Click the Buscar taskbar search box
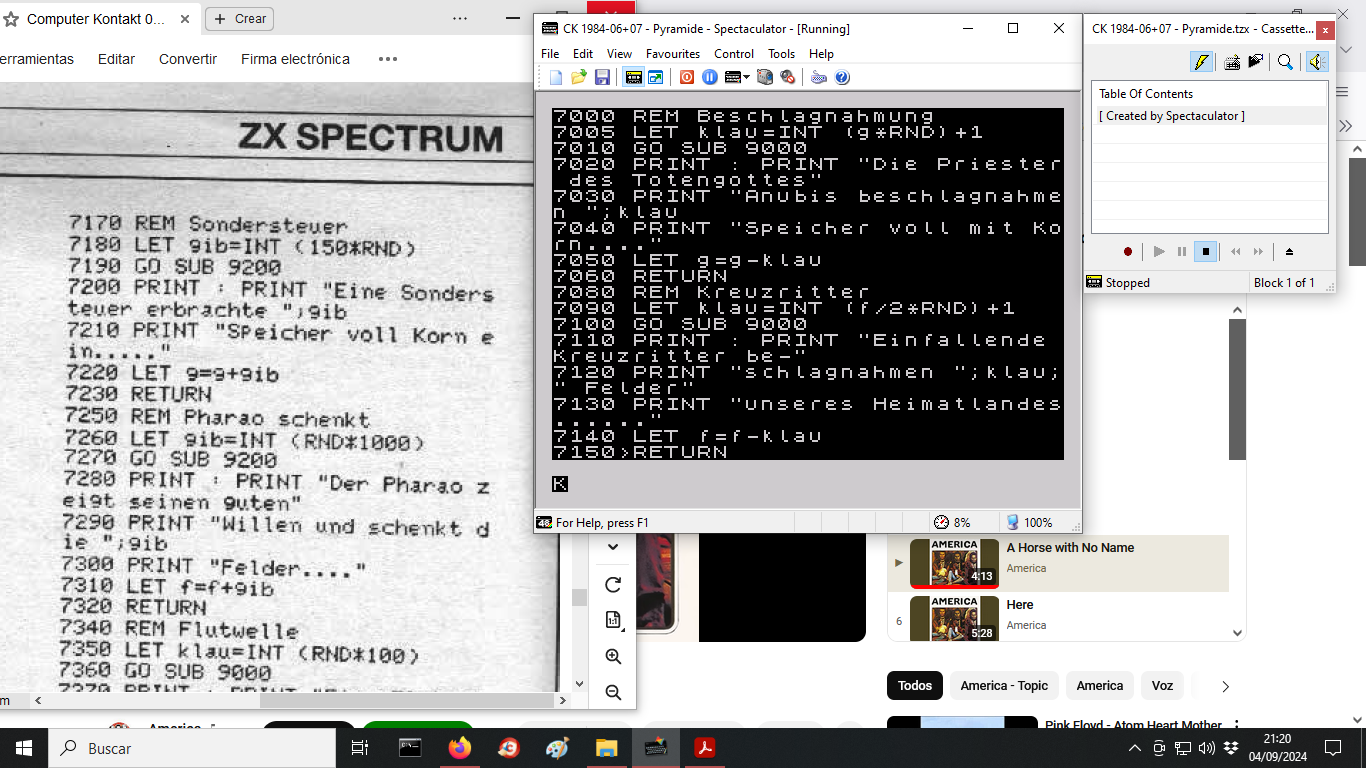 (x=192, y=748)
